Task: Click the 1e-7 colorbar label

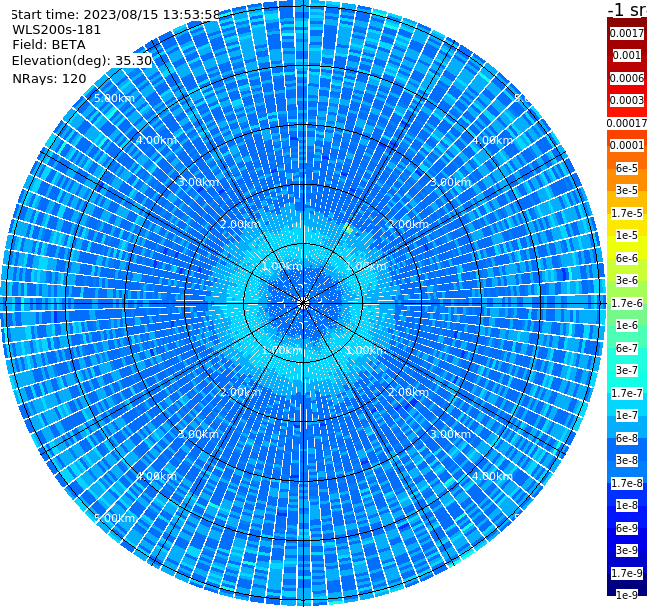Action: [627, 415]
